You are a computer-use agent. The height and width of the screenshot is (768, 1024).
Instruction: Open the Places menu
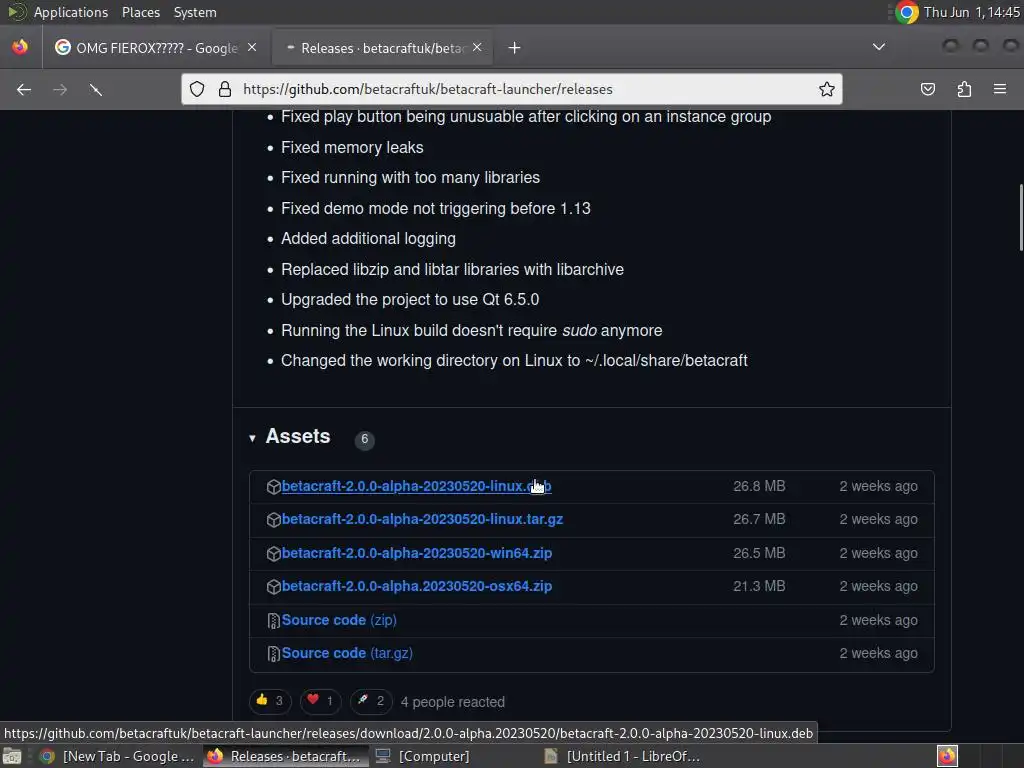pos(140,12)
